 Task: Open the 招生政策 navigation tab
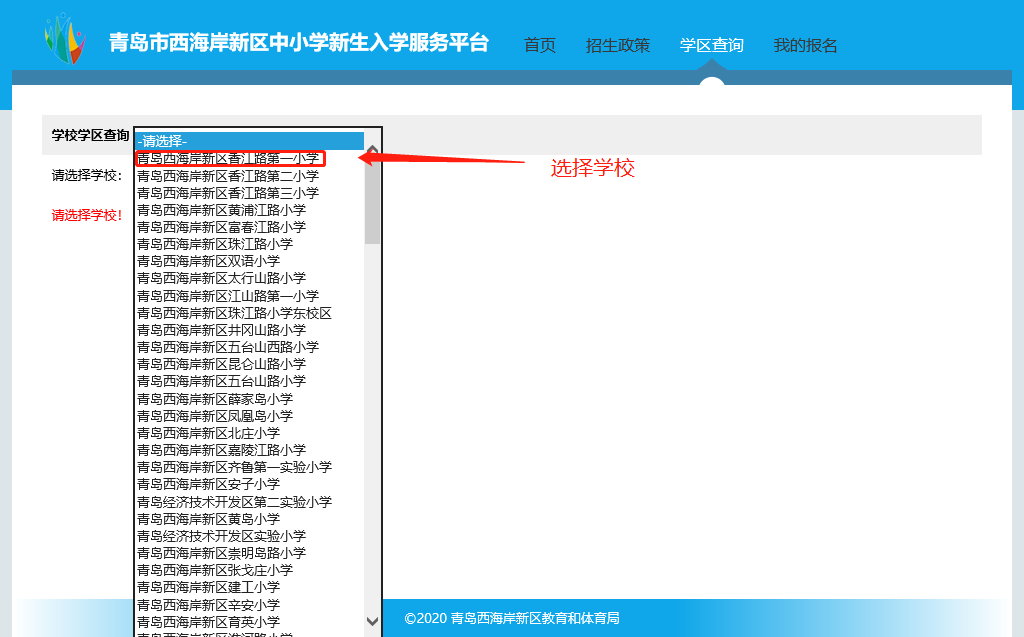(618, 45)
